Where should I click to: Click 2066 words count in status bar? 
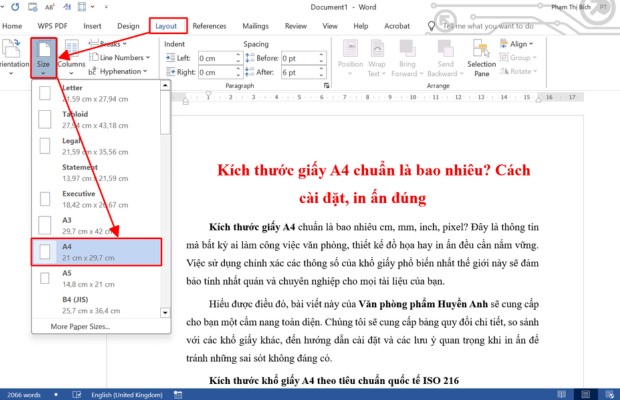click(24, 394)
